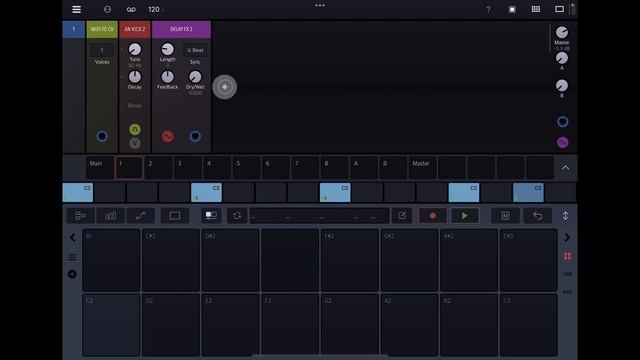Click the gray velocity jack on AN KICK 2
The height and width of the screenshot is (360, 640).
[x=135, y=143]
